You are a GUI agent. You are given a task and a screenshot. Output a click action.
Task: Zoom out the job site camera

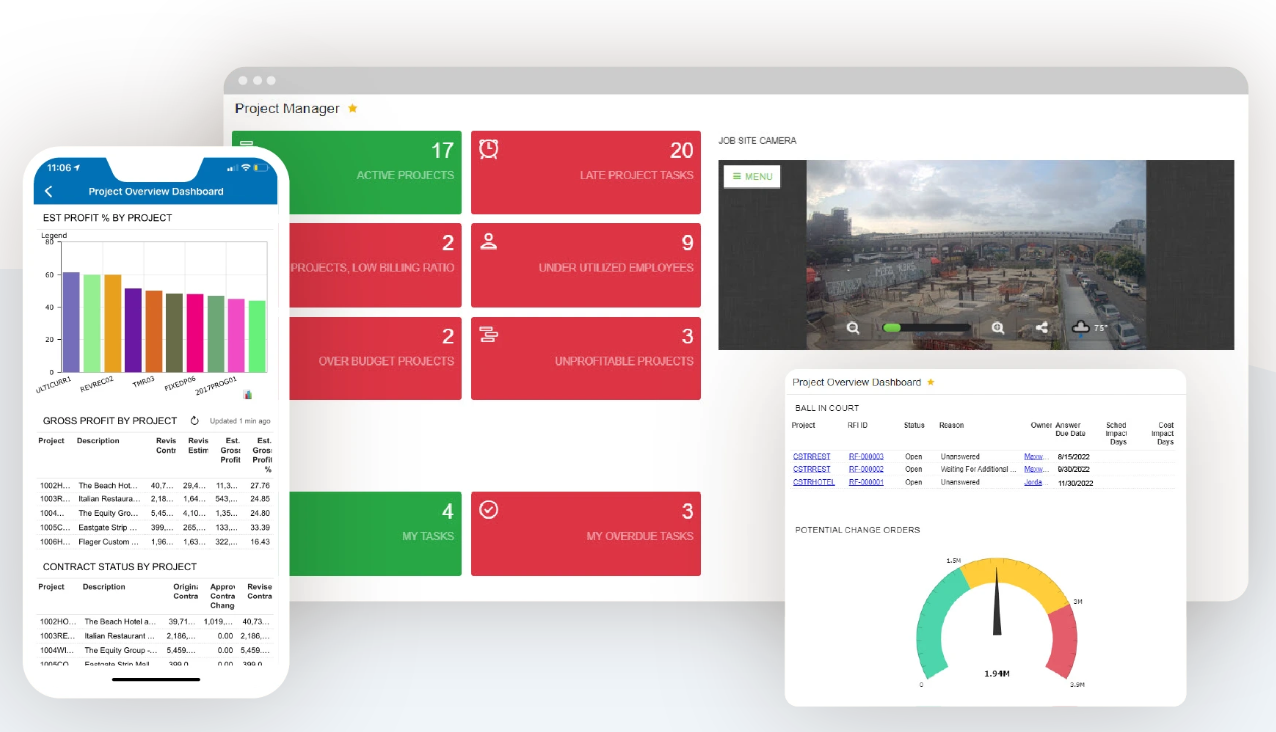pos(853,327)
